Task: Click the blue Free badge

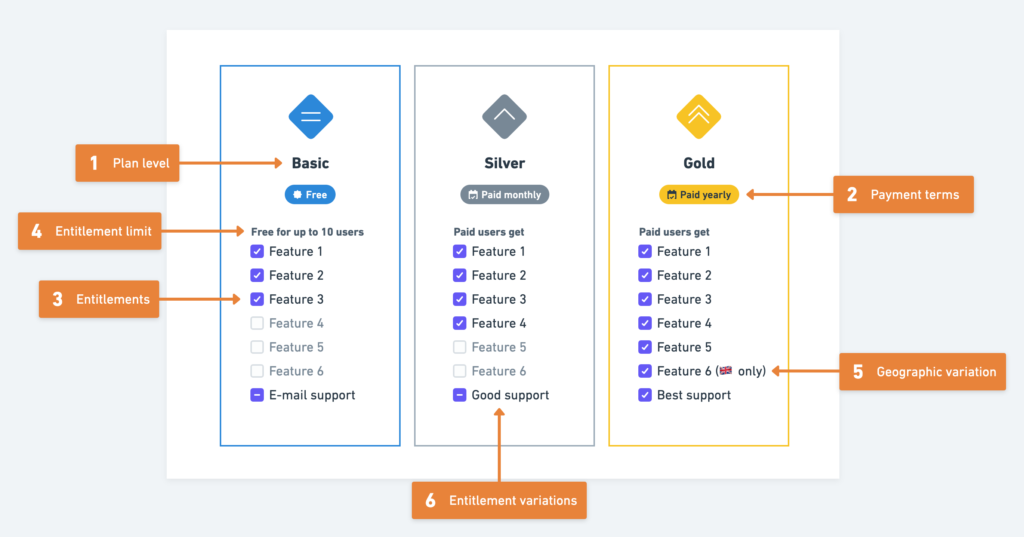Action: 310,195
